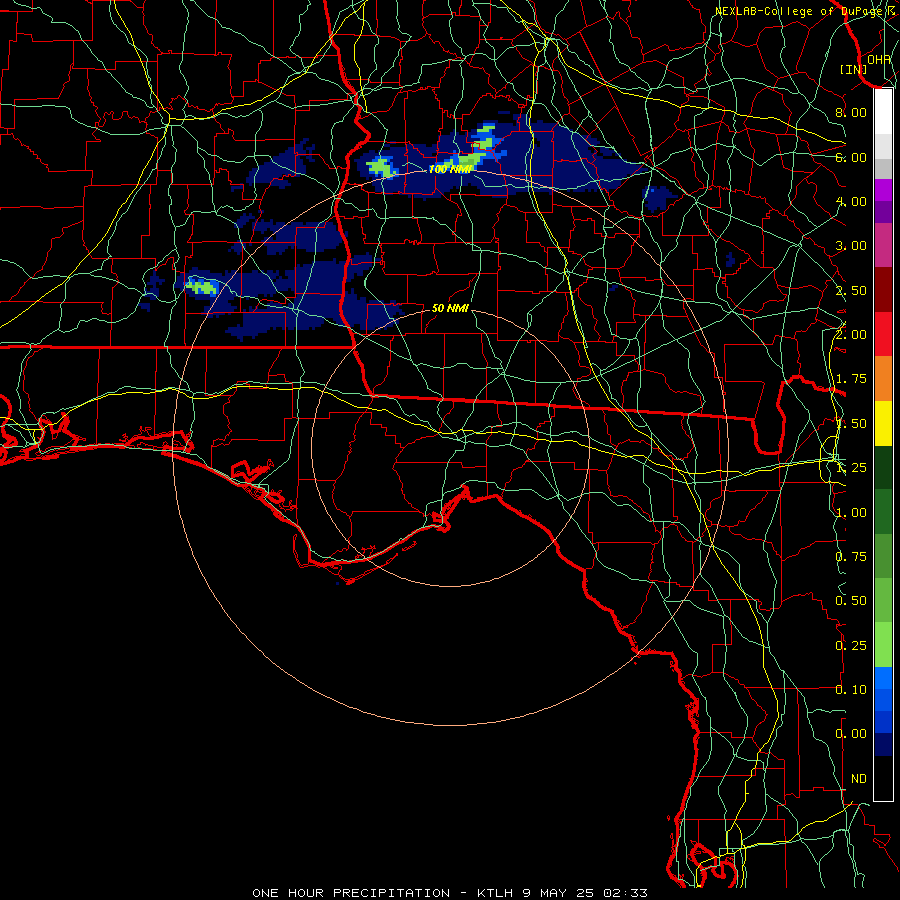Pick the yellow 1.50 legend swatch
The height and width of the screenshot is (900, 900).
tap(883, 424)
